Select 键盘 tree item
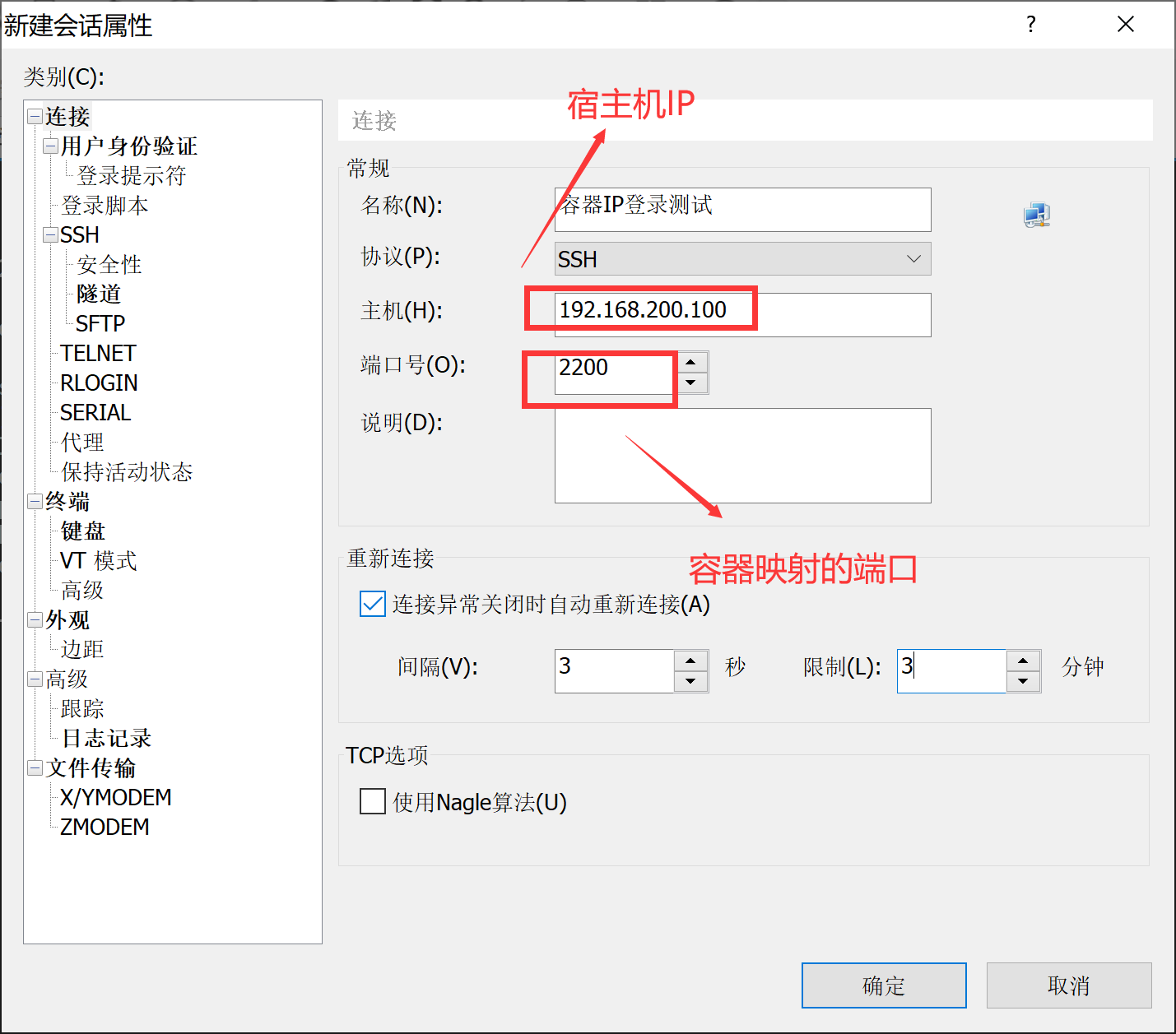Image resolution: width=1176 pixels, height=1034 pixels. point(83,531)
